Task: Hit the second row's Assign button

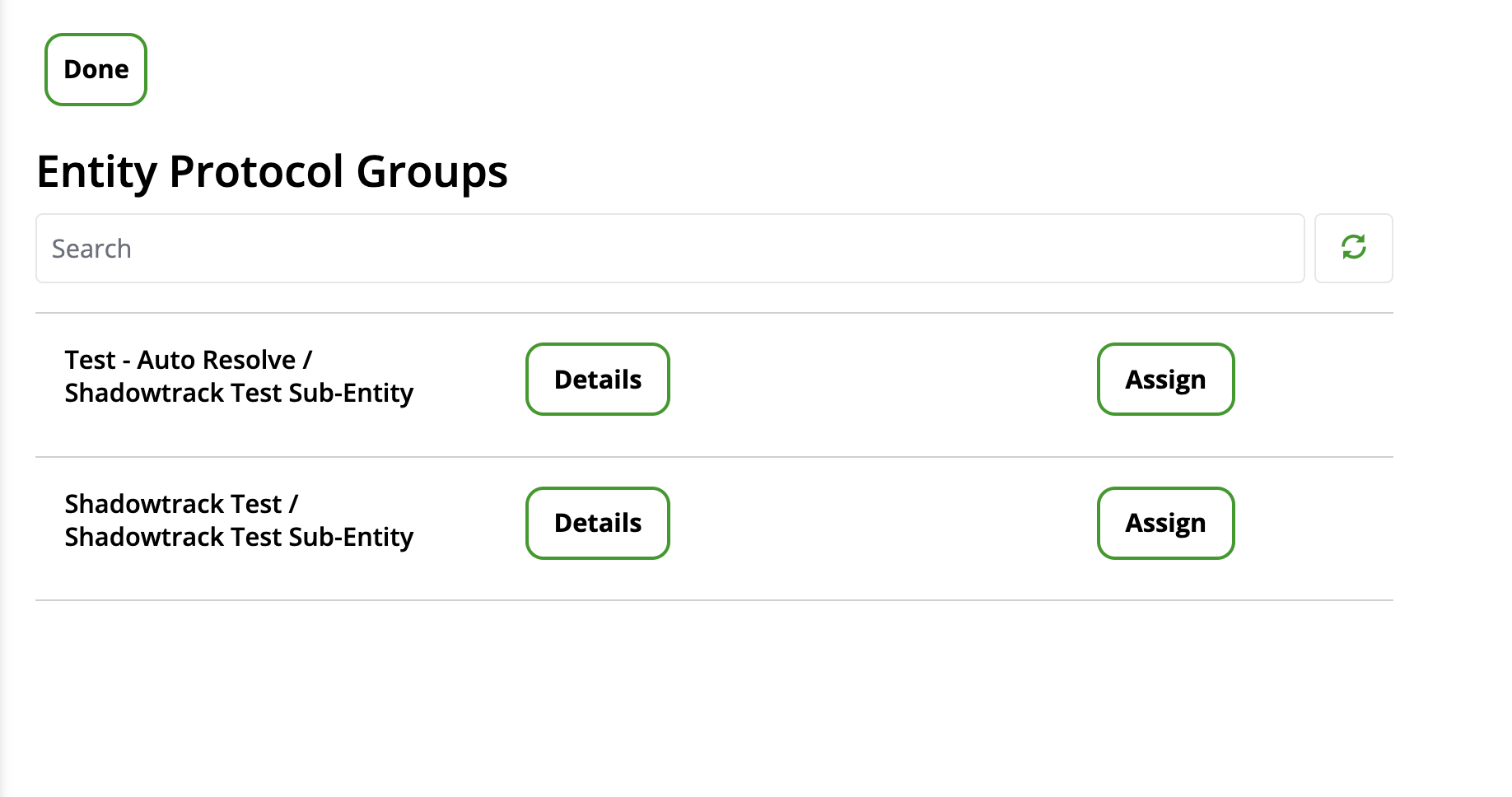Action: coord(1164,523)
